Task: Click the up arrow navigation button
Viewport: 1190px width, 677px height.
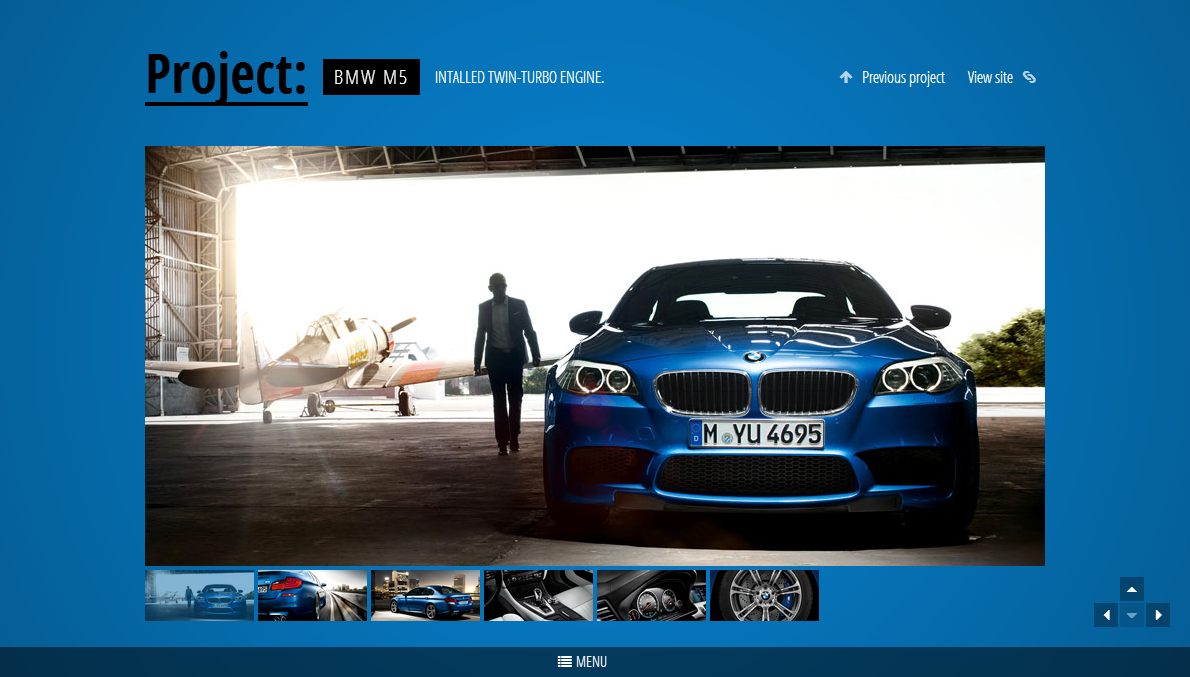Action: click(x=1132, y=589)
